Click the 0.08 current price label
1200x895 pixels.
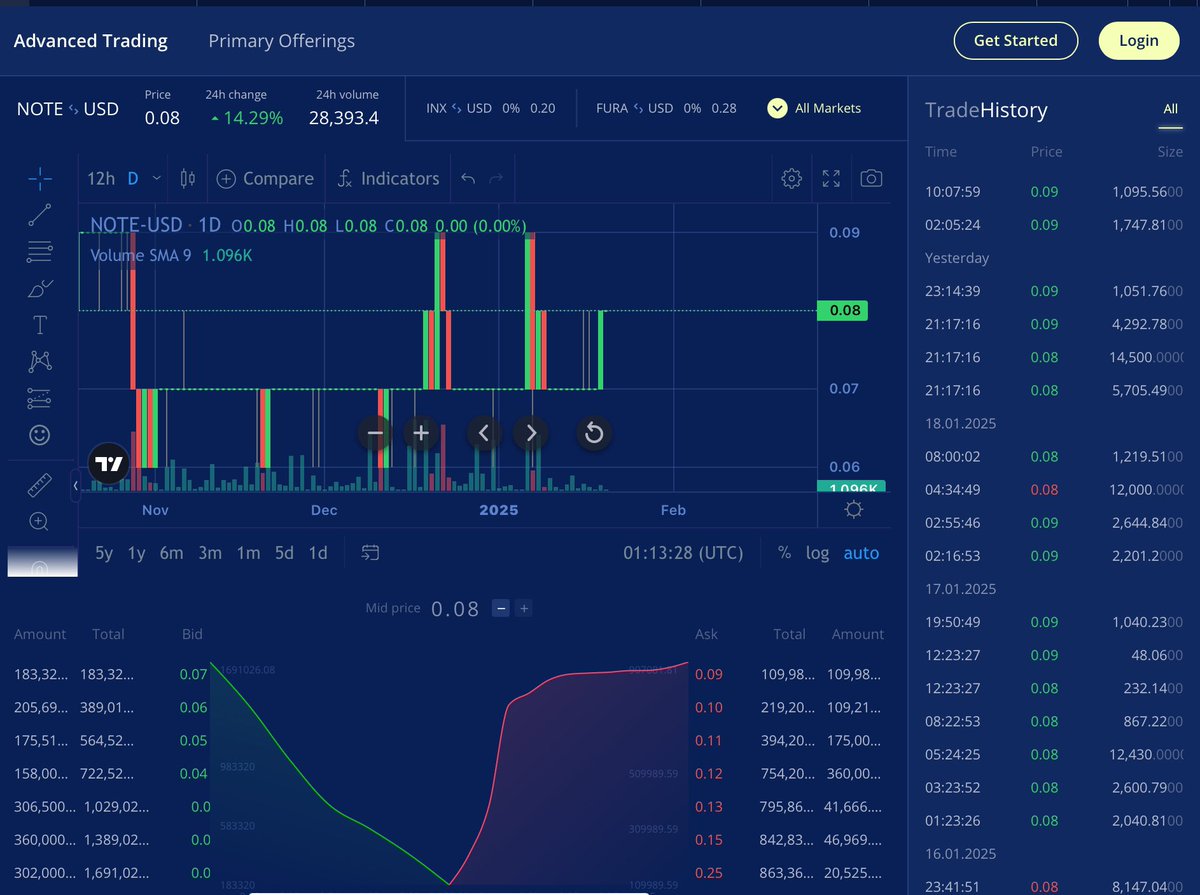tap(842, 310)
